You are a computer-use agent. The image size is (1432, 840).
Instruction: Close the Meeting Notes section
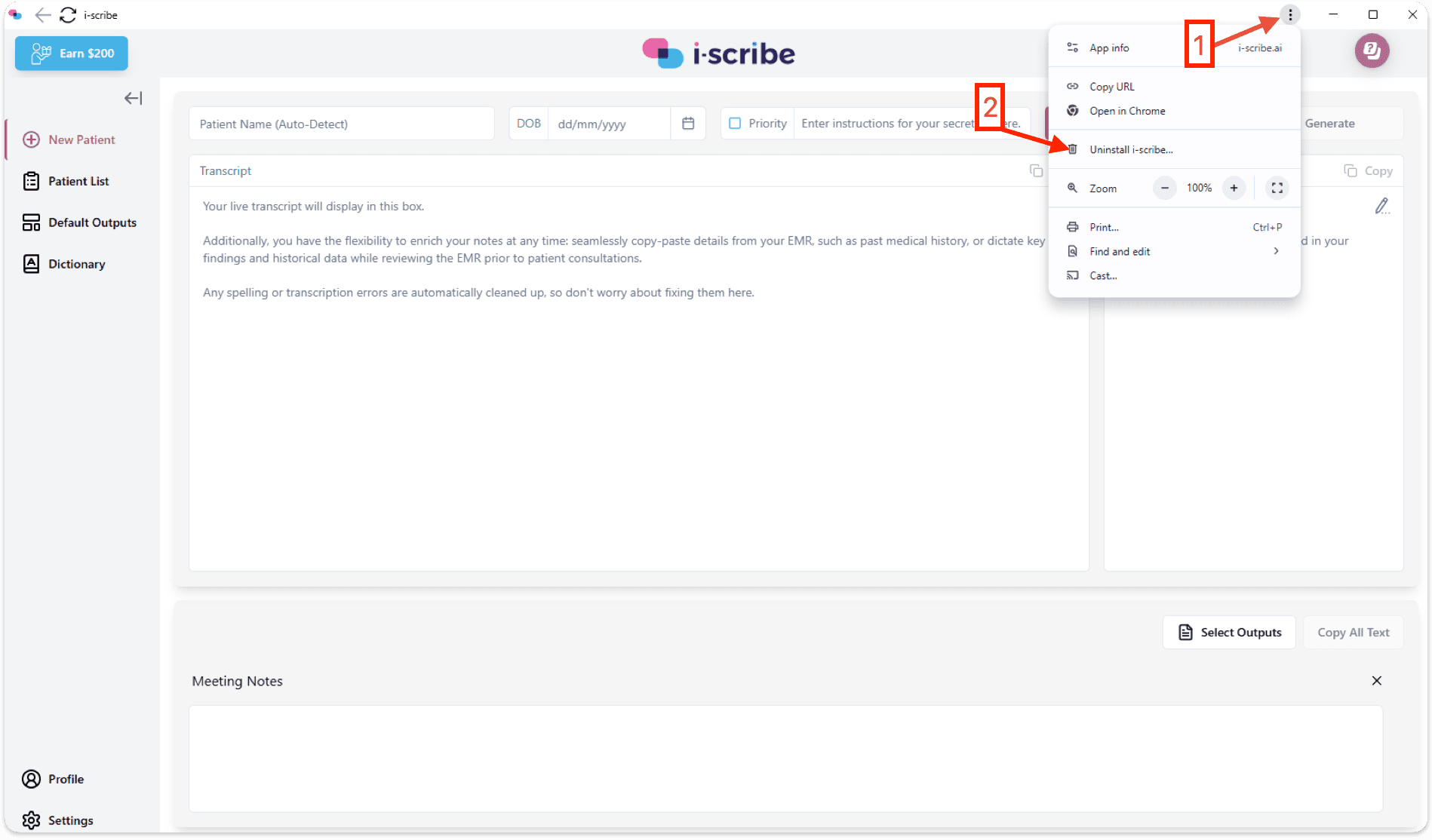coord(1377,681)
